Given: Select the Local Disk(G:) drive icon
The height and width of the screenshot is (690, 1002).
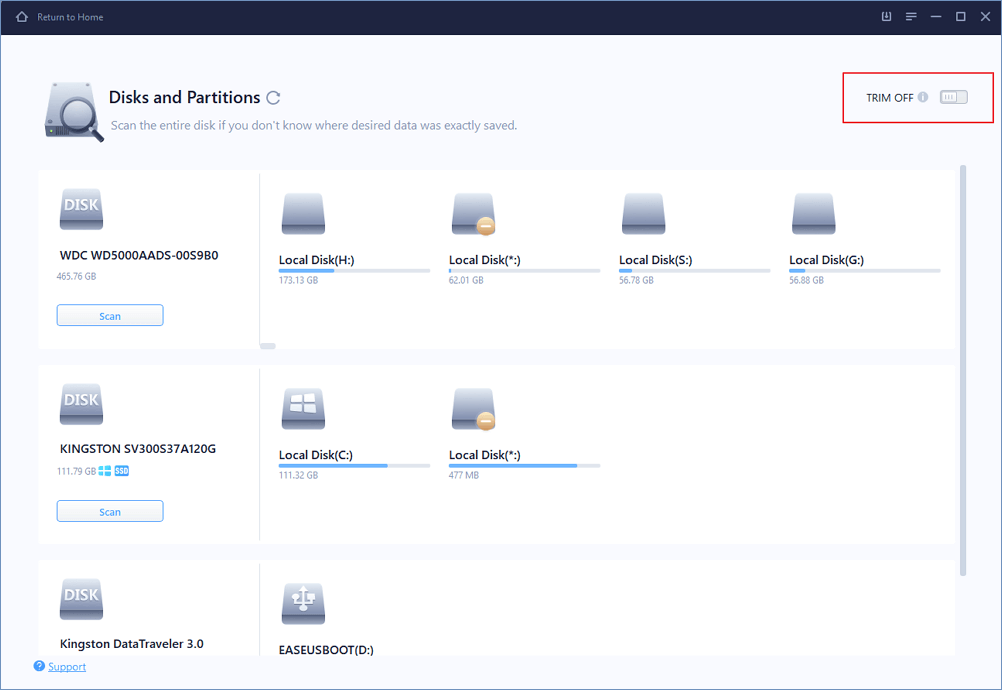Looking at the screenshot, I should [813, 214].
